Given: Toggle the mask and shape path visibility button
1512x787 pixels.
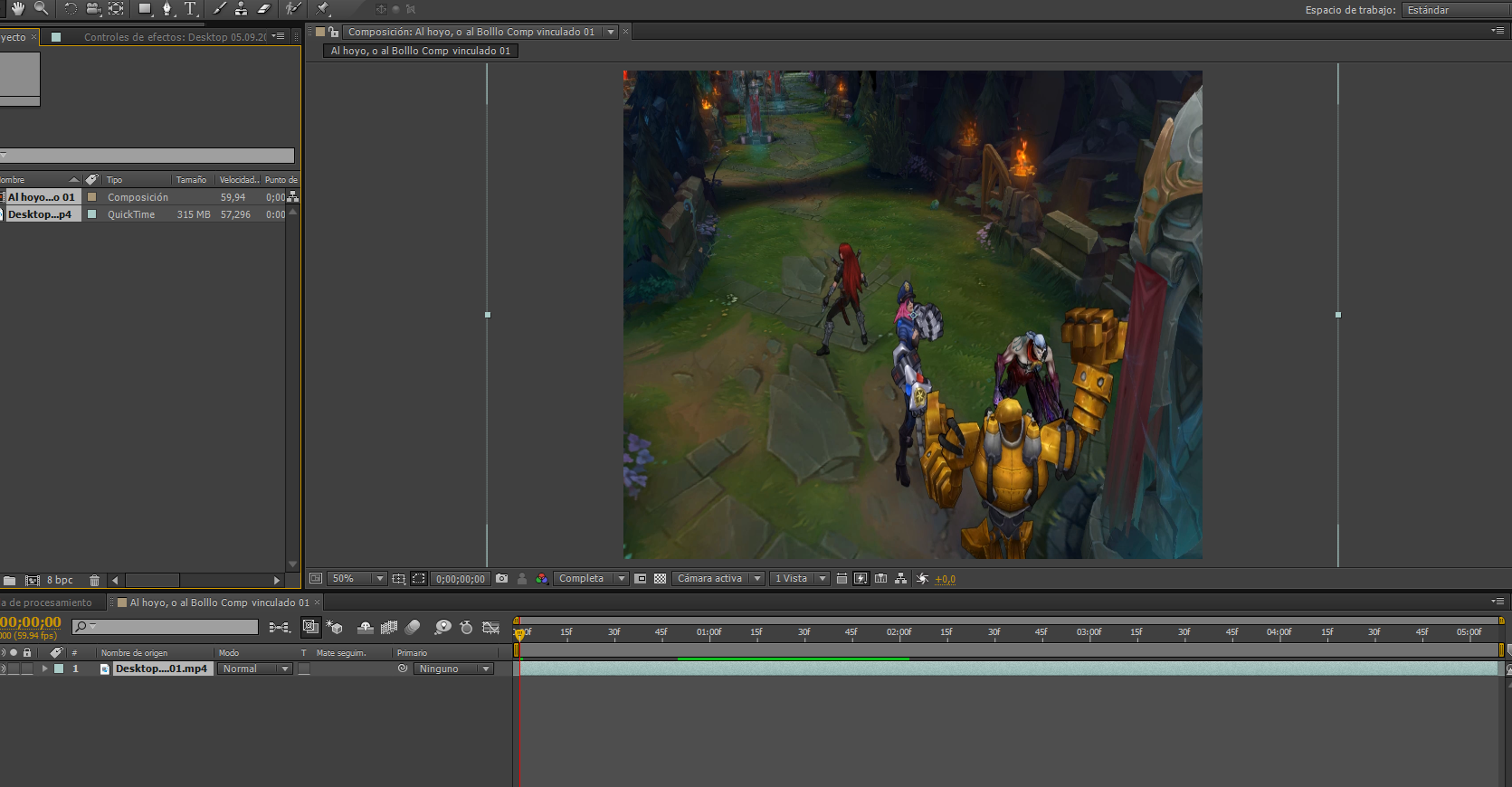Looking at the screenshot, I should (x=418, y=579).
